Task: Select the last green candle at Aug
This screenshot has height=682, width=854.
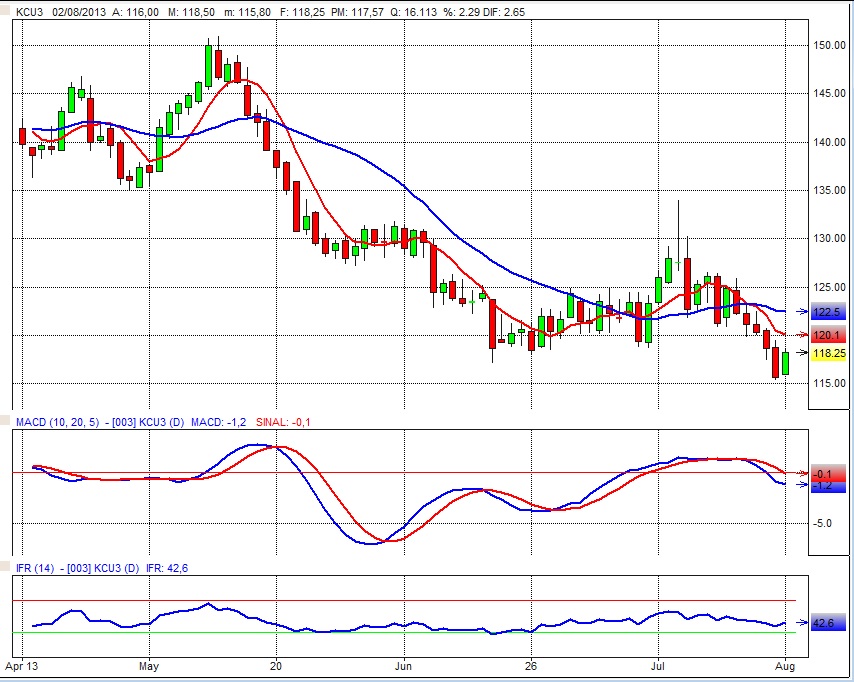Action: pos(786,363)
